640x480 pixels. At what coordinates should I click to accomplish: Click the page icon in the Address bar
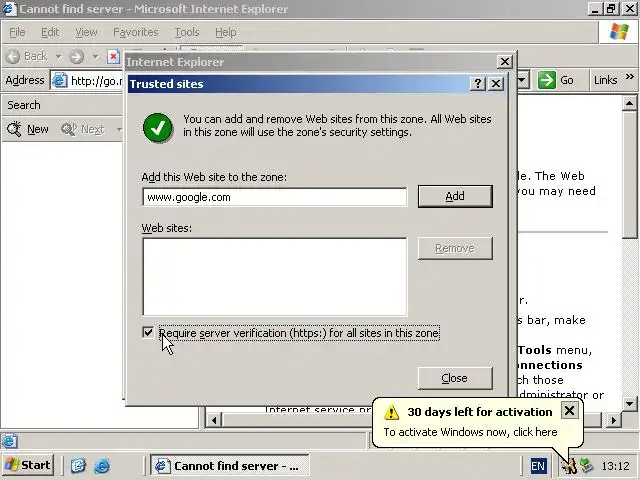(60, 80)
